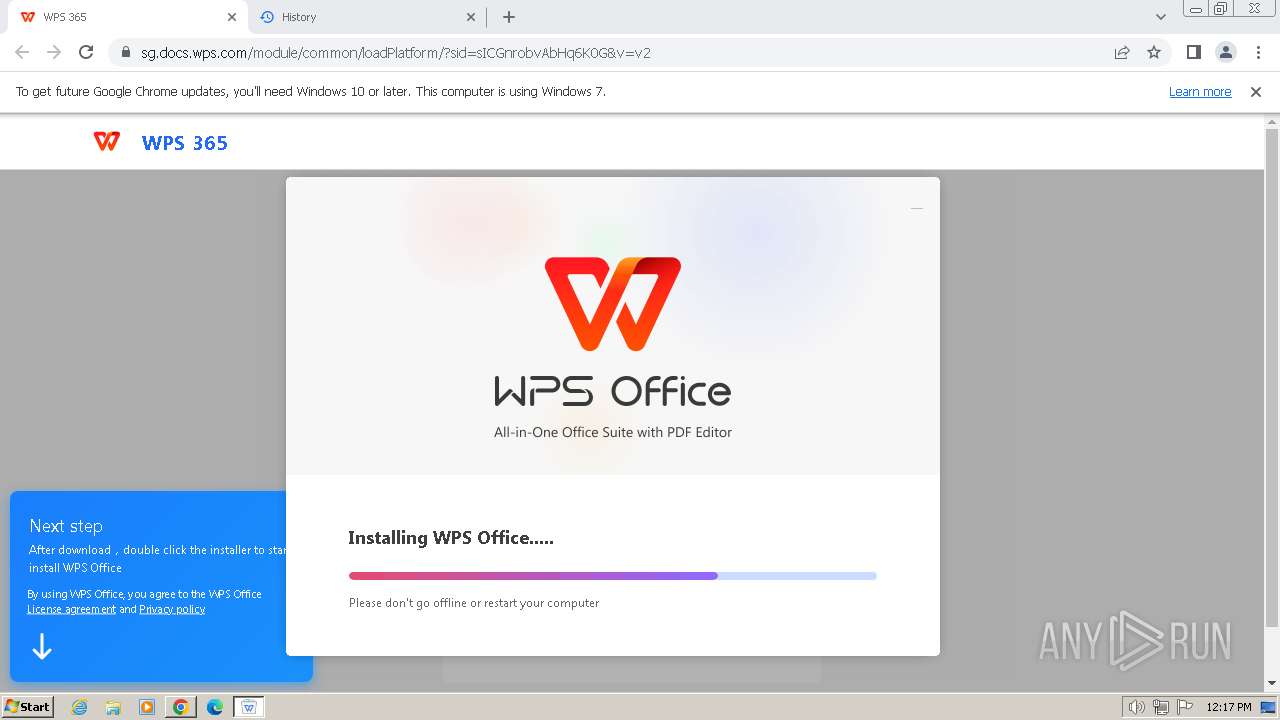Close the History tab
The image size is (1280, 720).
[x=471, y=17]
